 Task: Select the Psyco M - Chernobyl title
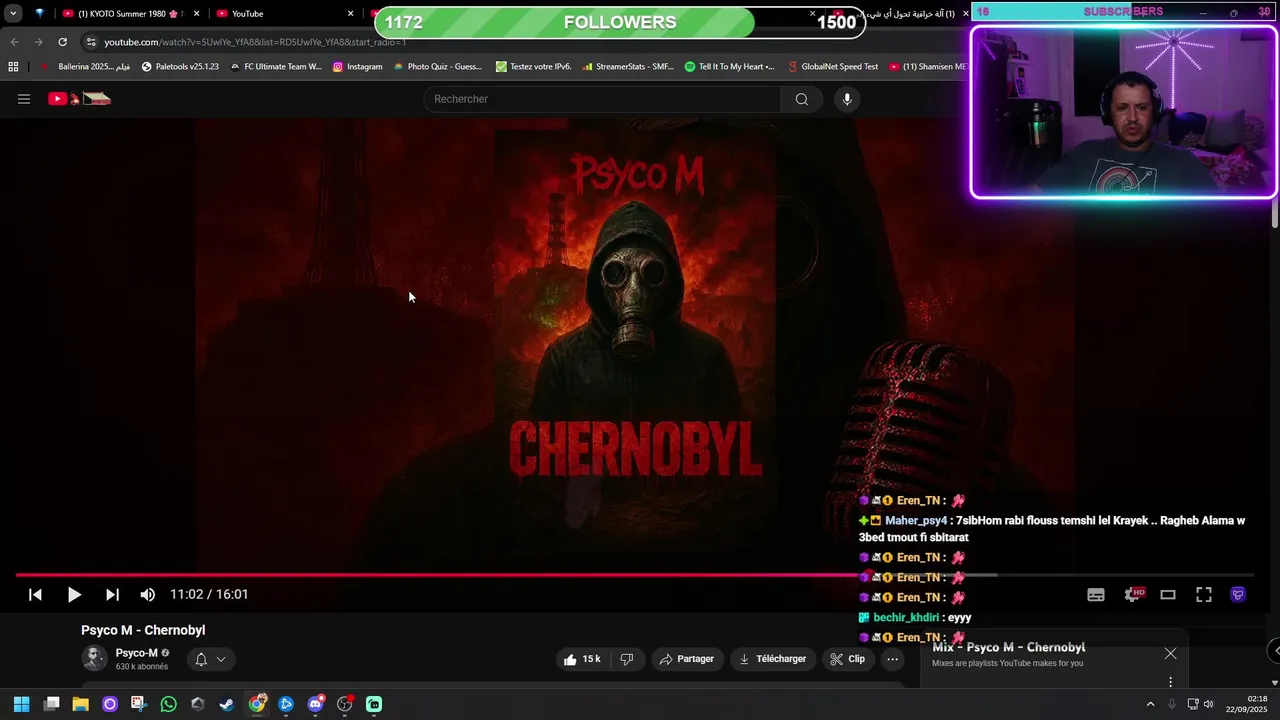[143, 630]
